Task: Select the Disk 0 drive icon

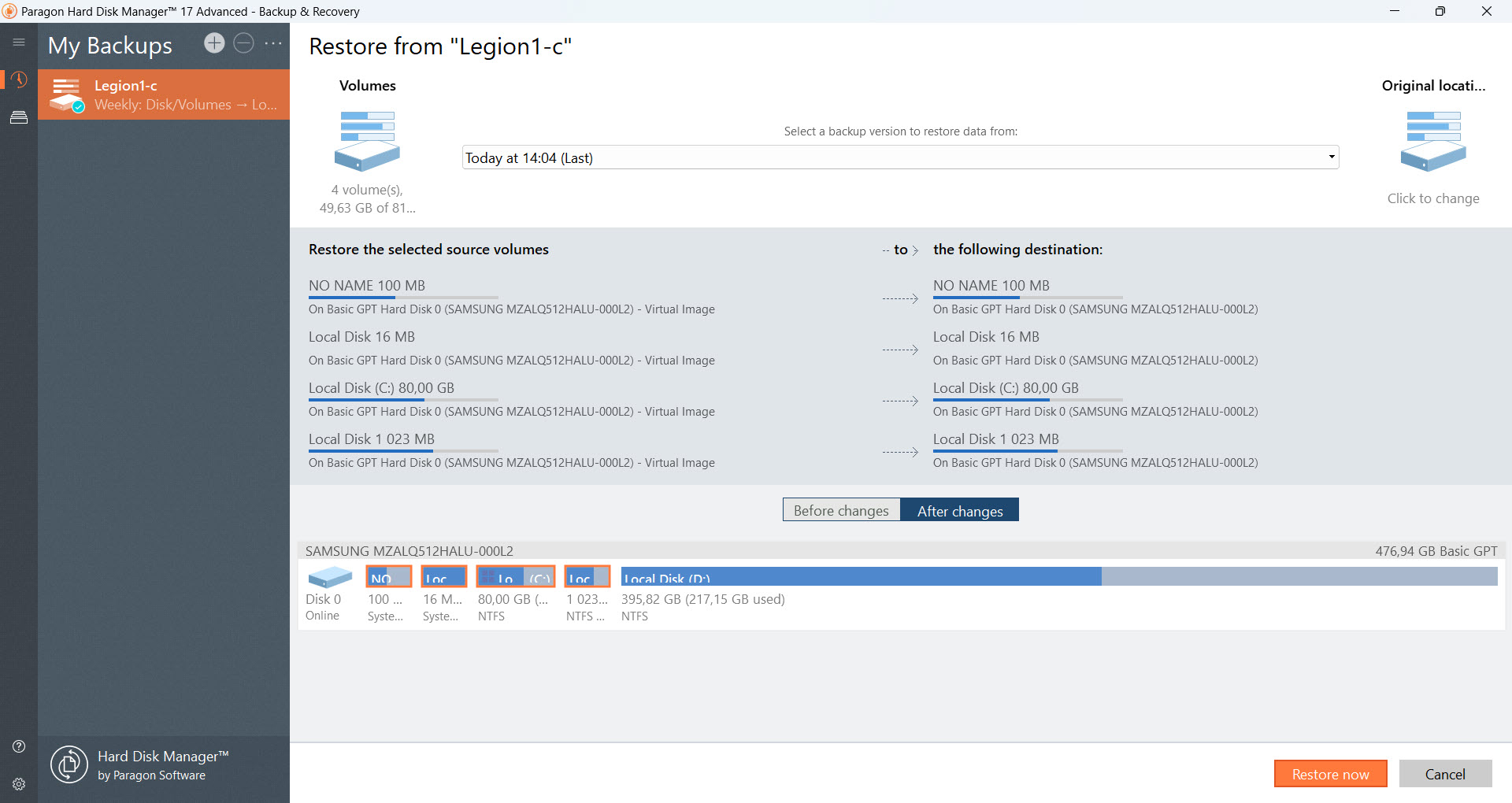Action: [330, 577]
